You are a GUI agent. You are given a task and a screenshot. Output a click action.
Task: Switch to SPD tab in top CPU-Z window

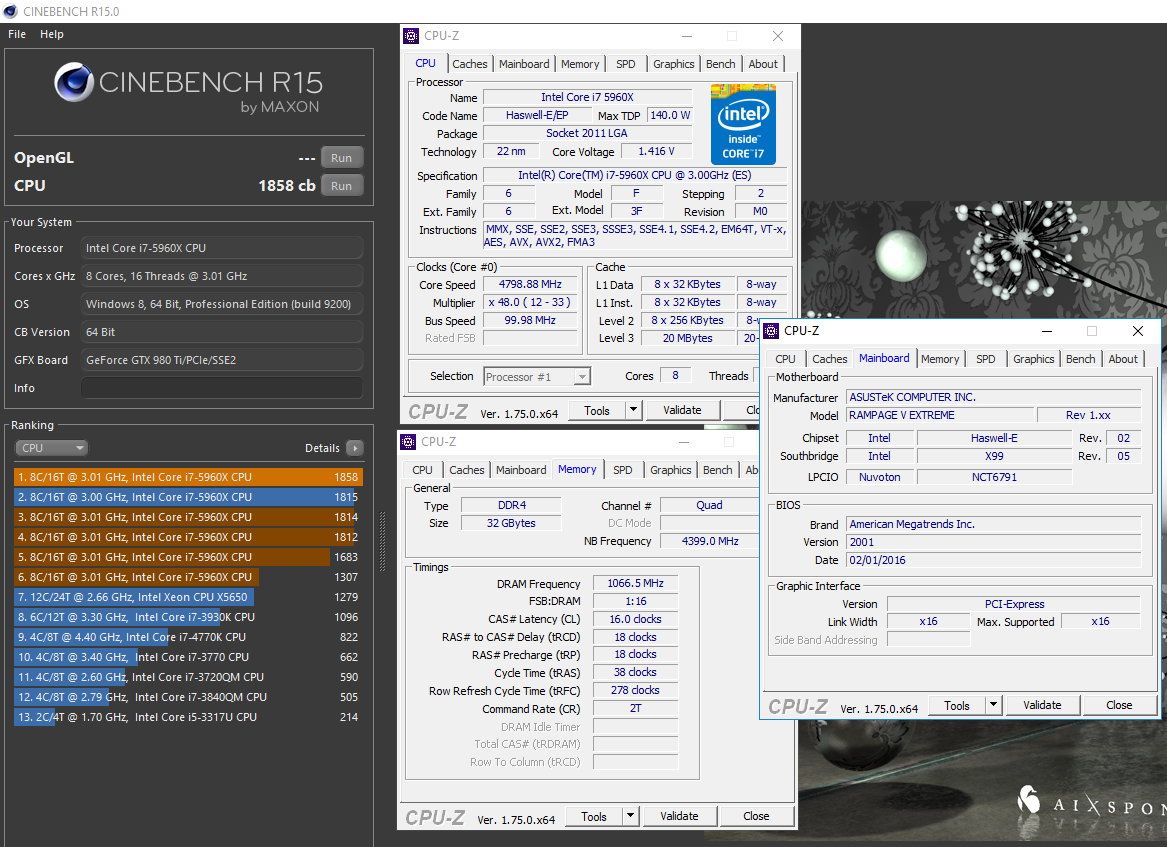tap(626, 64)
